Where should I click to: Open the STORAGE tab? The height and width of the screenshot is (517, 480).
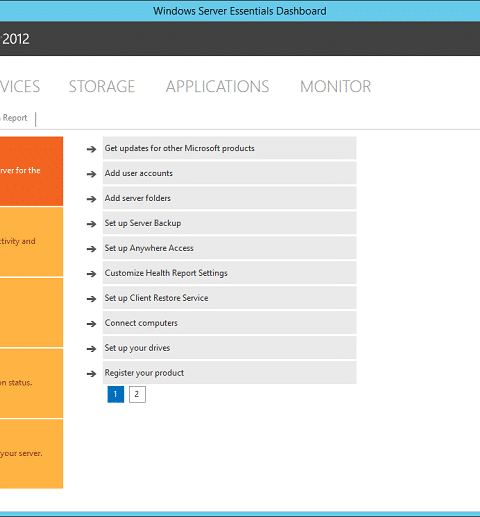tap(102, 86)
